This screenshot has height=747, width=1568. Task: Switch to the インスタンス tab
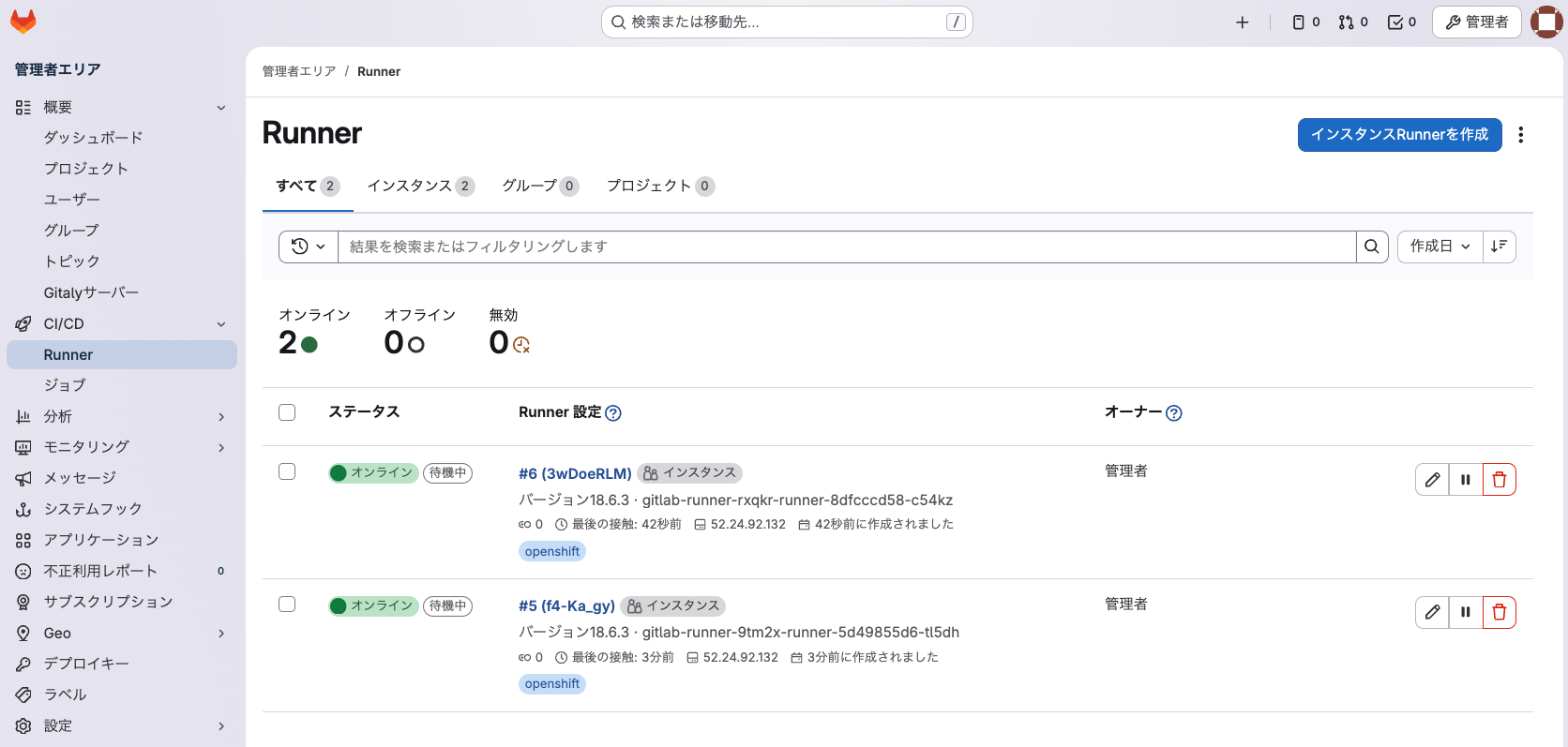[x=421, y=186]
